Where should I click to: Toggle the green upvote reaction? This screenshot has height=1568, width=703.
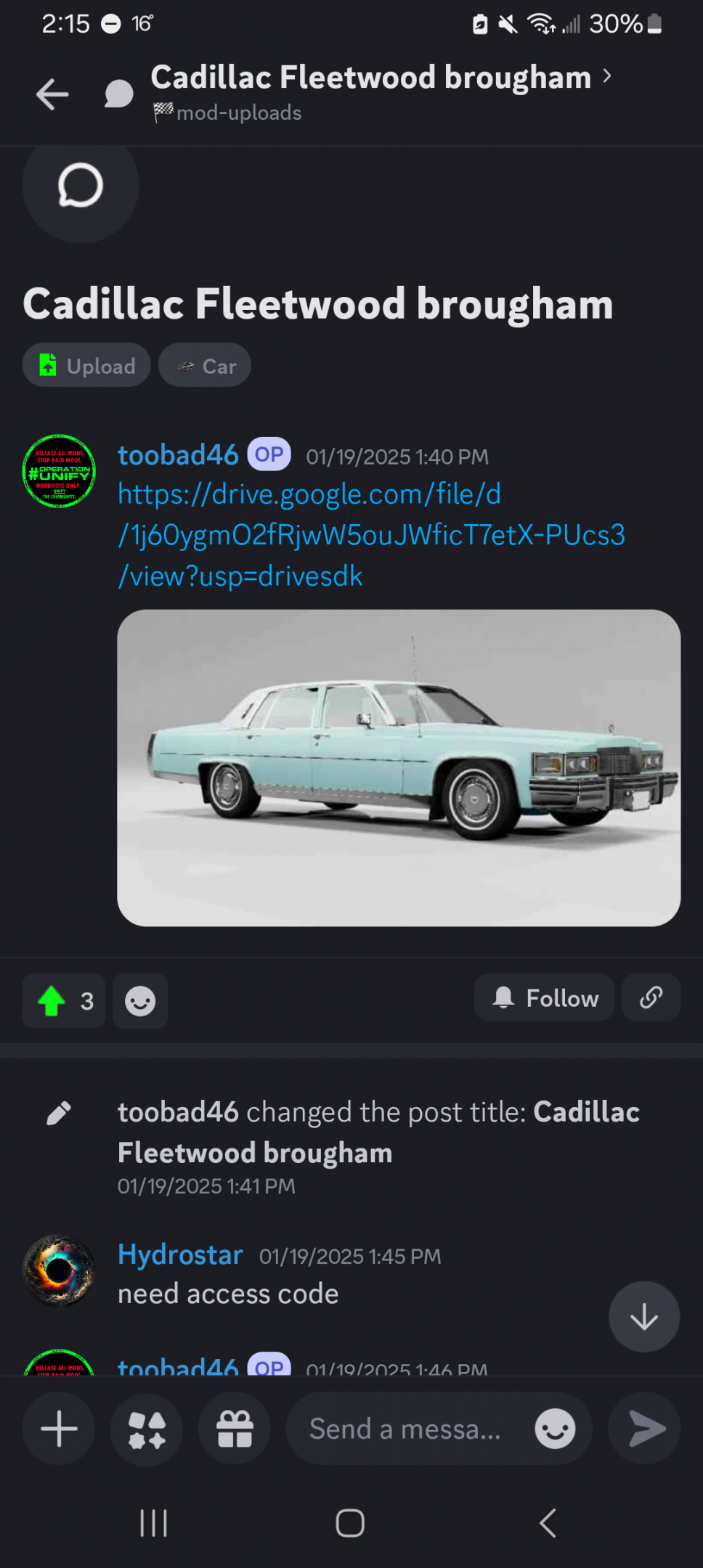coord(64,1001)
